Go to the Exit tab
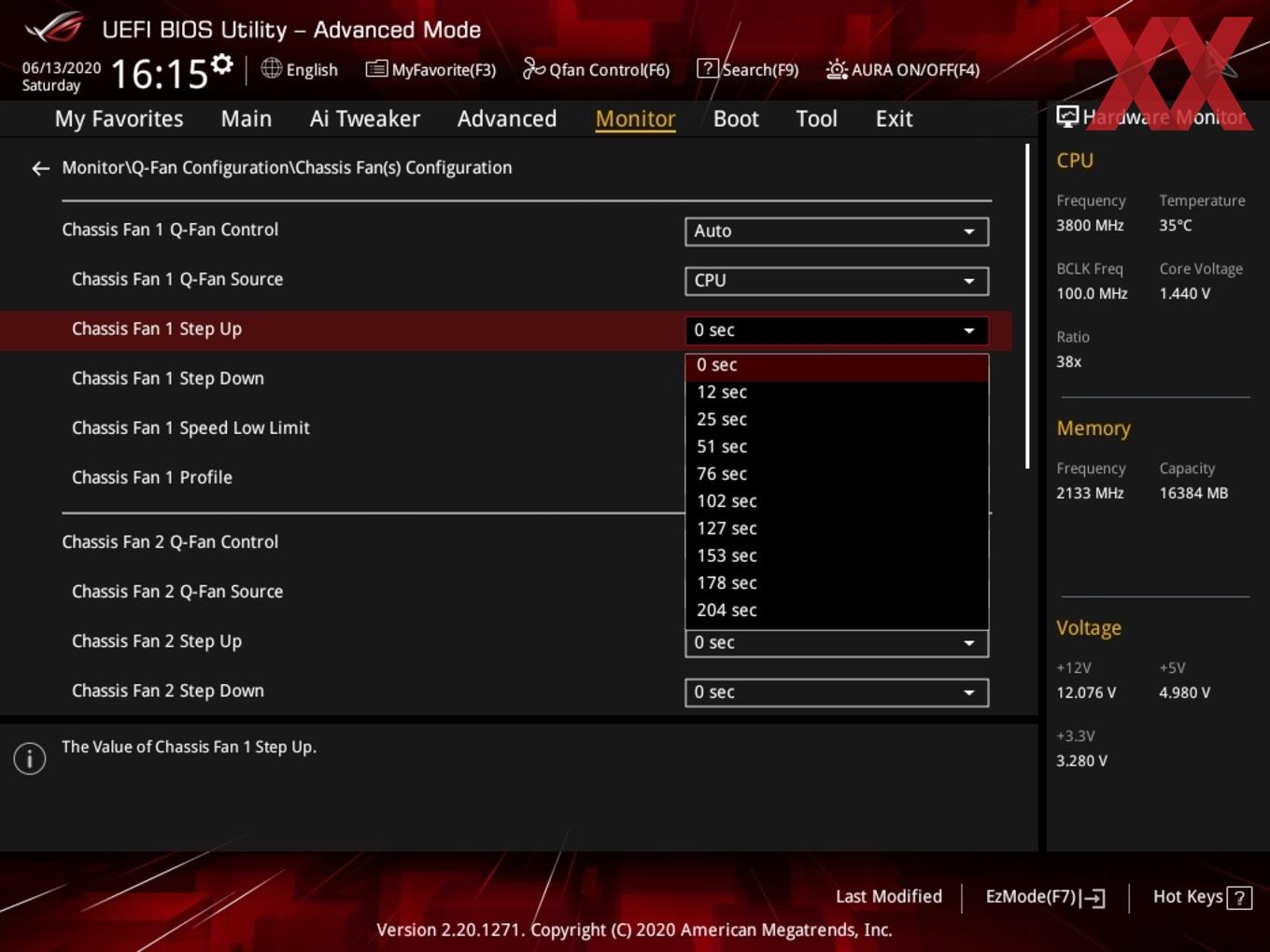This screenshot has width=1270, height=952. pos(894,119)
